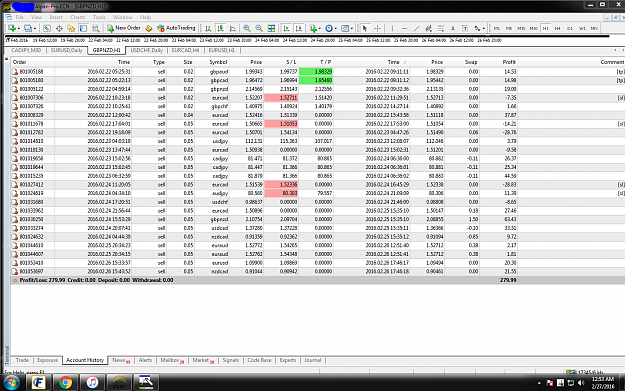Switch timeframe to M30
Screen dimensions: 625x391
pos(533,28)
